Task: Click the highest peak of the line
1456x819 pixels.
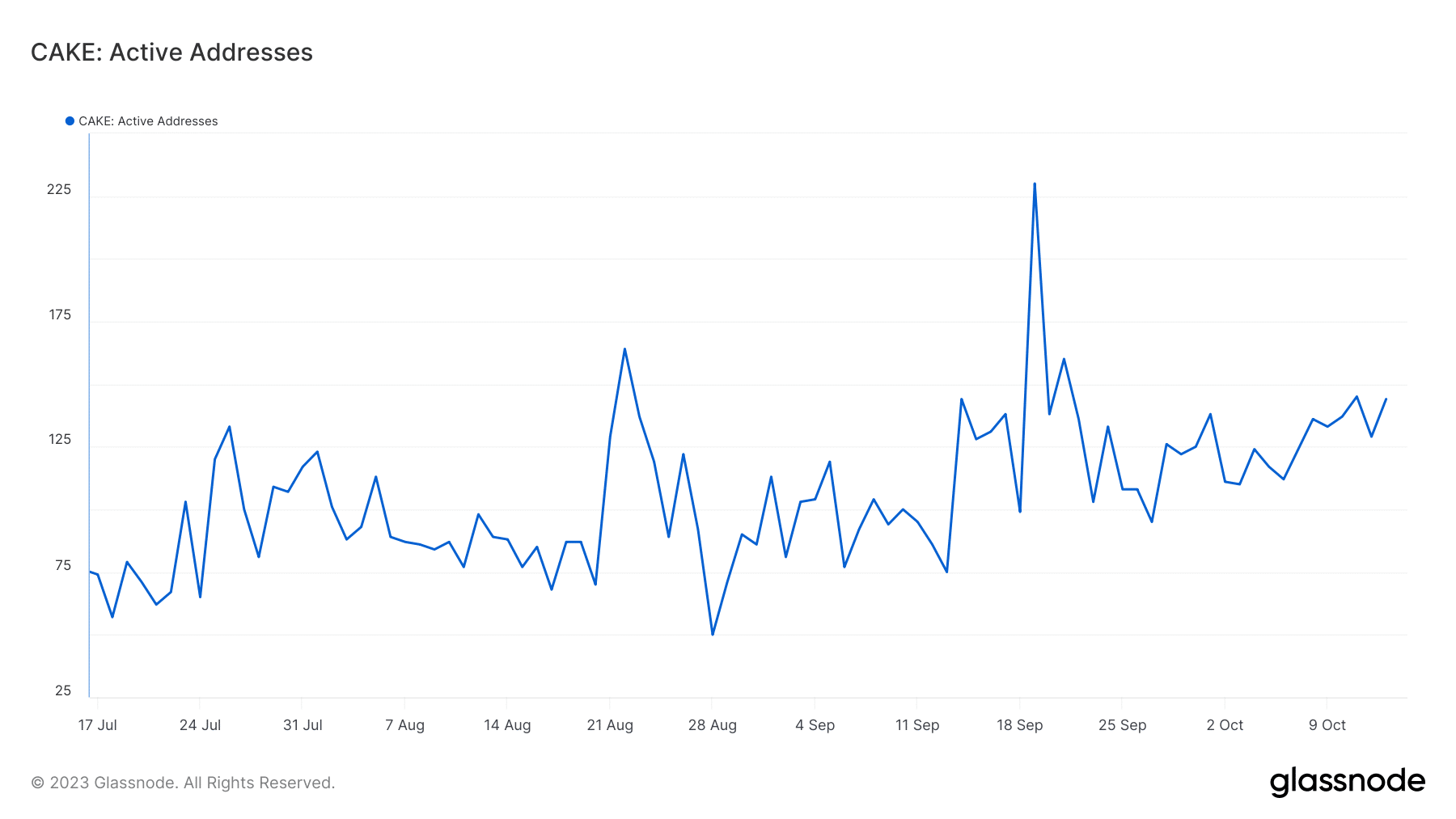Action: coord(1035,184)
